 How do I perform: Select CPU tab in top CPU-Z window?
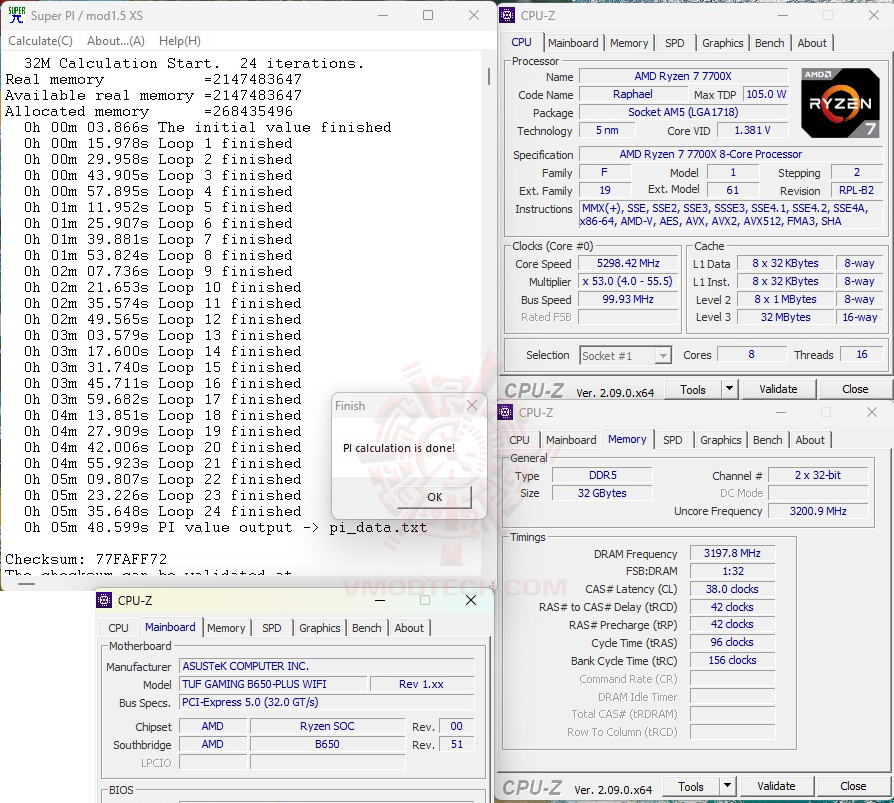(521, 42)
